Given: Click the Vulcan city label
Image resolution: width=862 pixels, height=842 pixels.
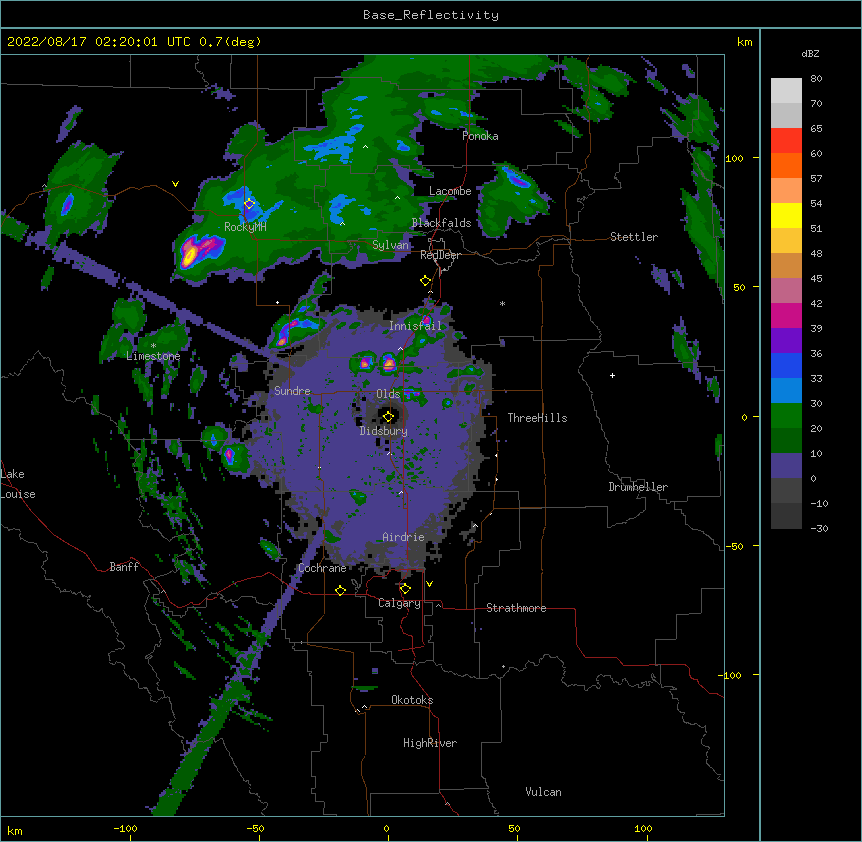Looking at the screenshot, I should (x=543, y=792).
